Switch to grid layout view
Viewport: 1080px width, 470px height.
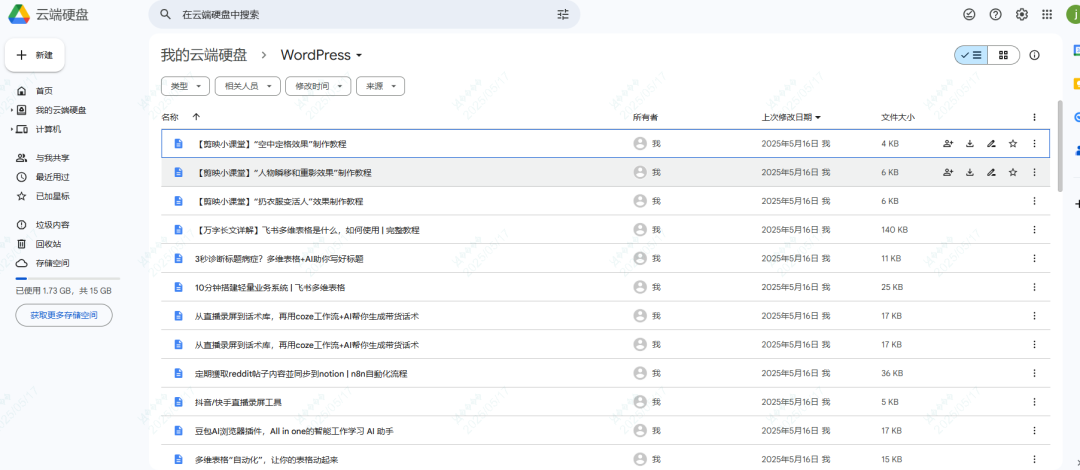(1004, 55)
